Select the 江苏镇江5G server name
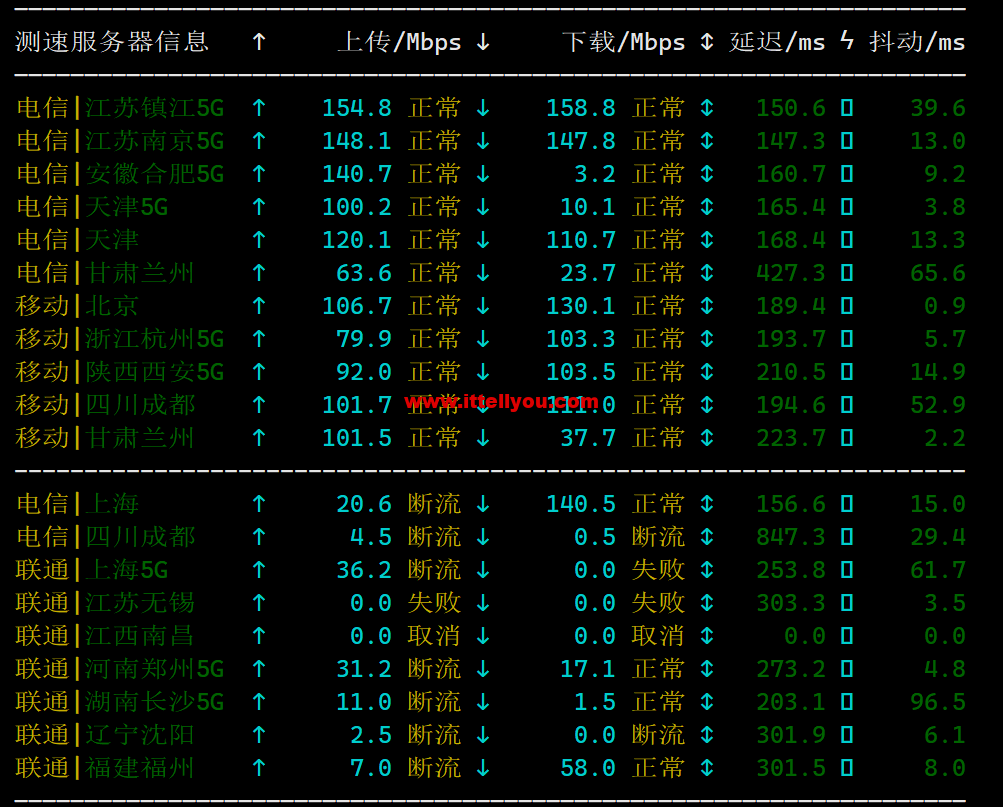The width and height of the screenshot is (1003, 807). pyautogui.click(x=154, y=108)
